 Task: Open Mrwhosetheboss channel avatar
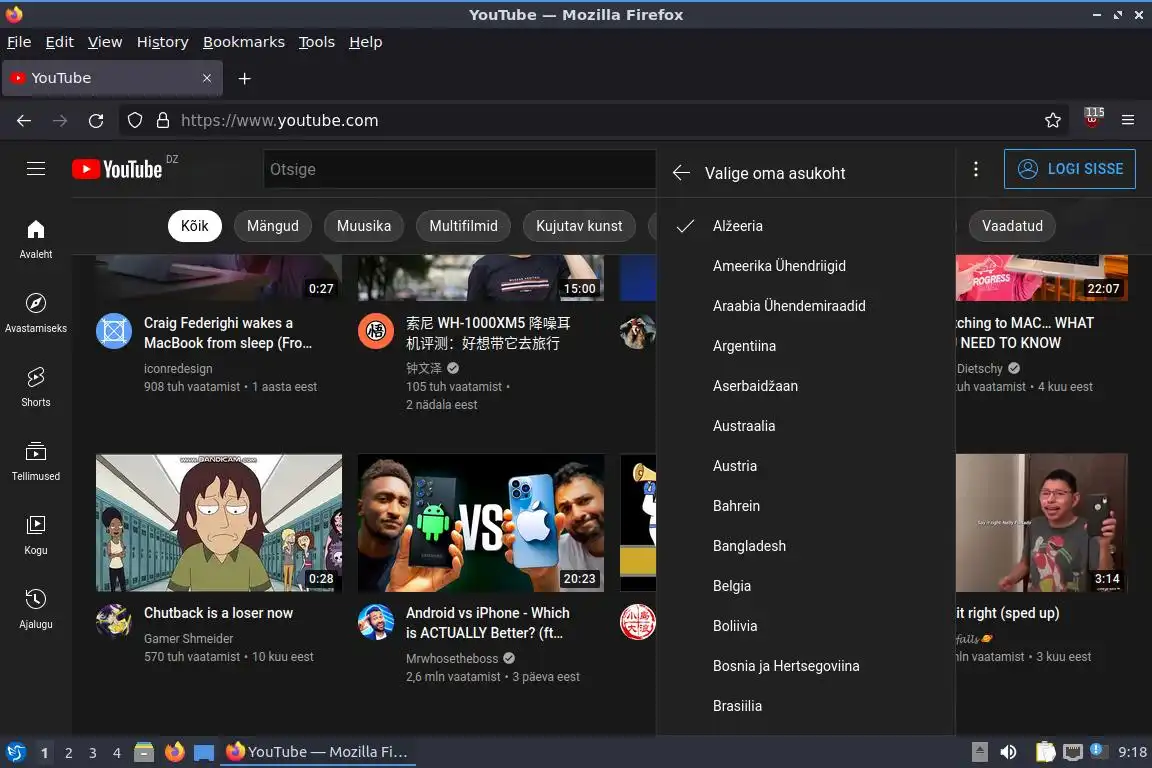pos(375,622)
